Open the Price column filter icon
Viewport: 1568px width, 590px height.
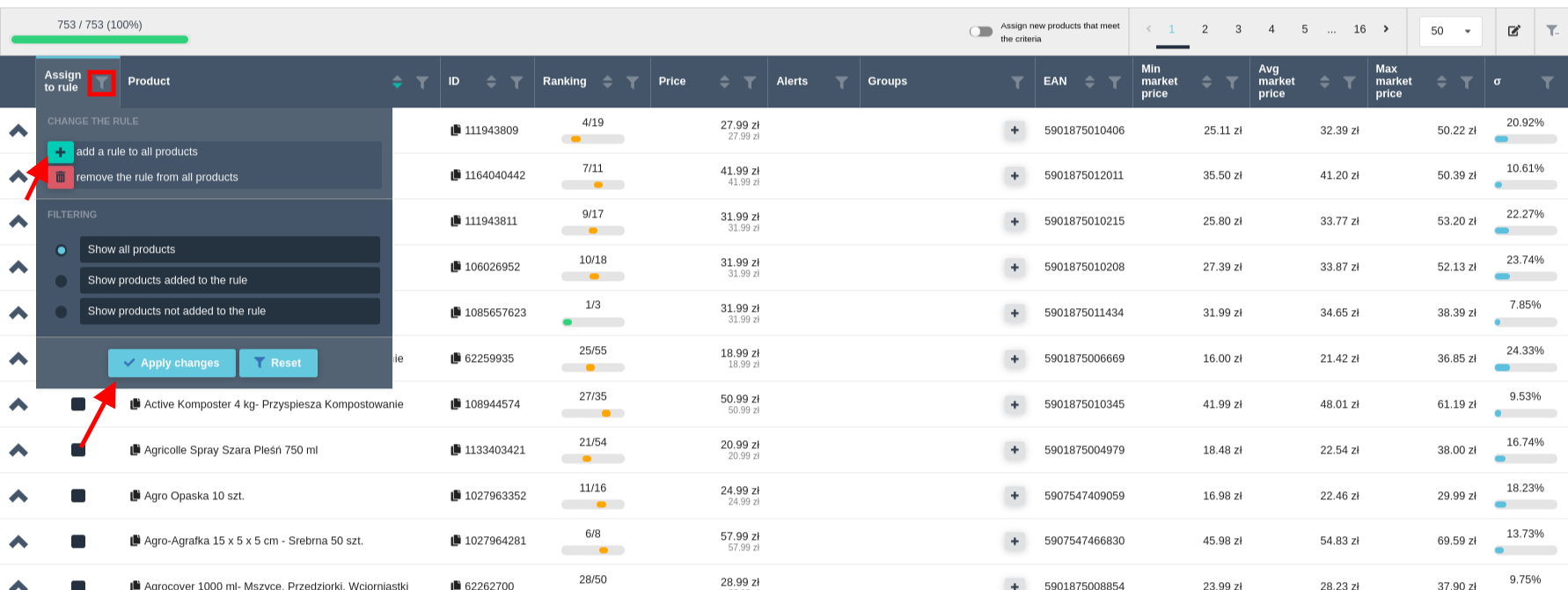click(x=750, y=82)
